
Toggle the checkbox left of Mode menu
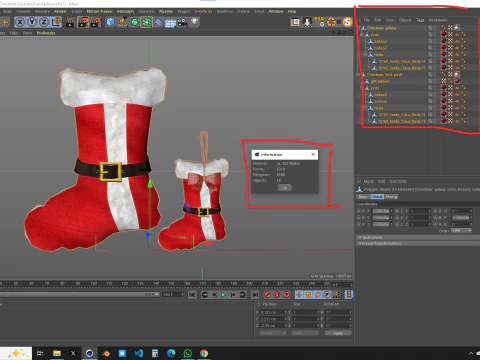(x=359, y=181)
